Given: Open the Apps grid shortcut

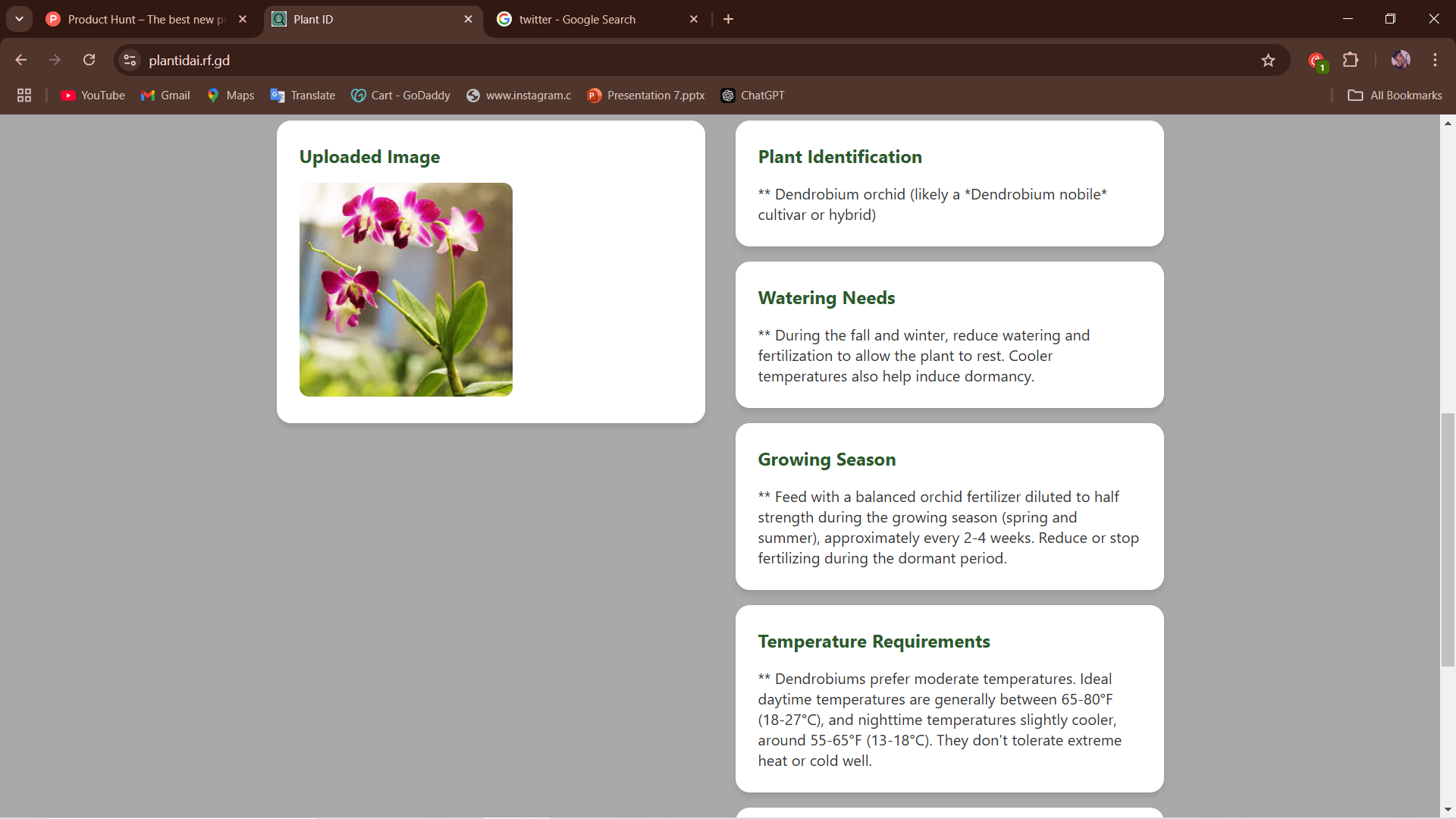Looking at the screenshot, I should click(24, 96).
